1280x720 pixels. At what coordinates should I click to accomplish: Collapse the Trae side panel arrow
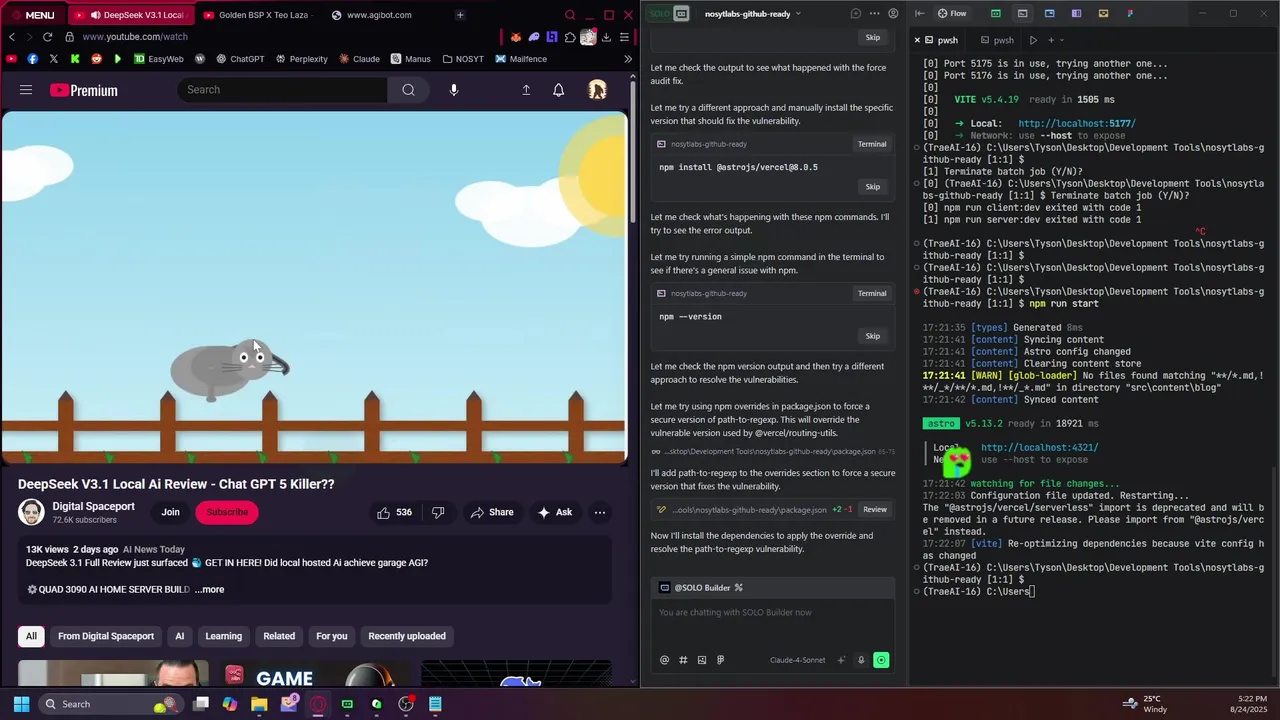point(920,14)
